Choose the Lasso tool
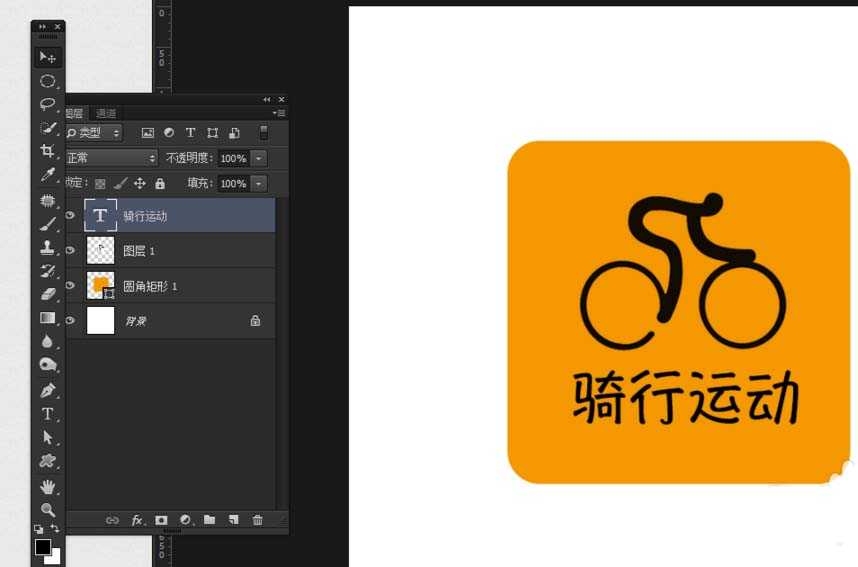This screenshot has height=567, width=858. 47,104
